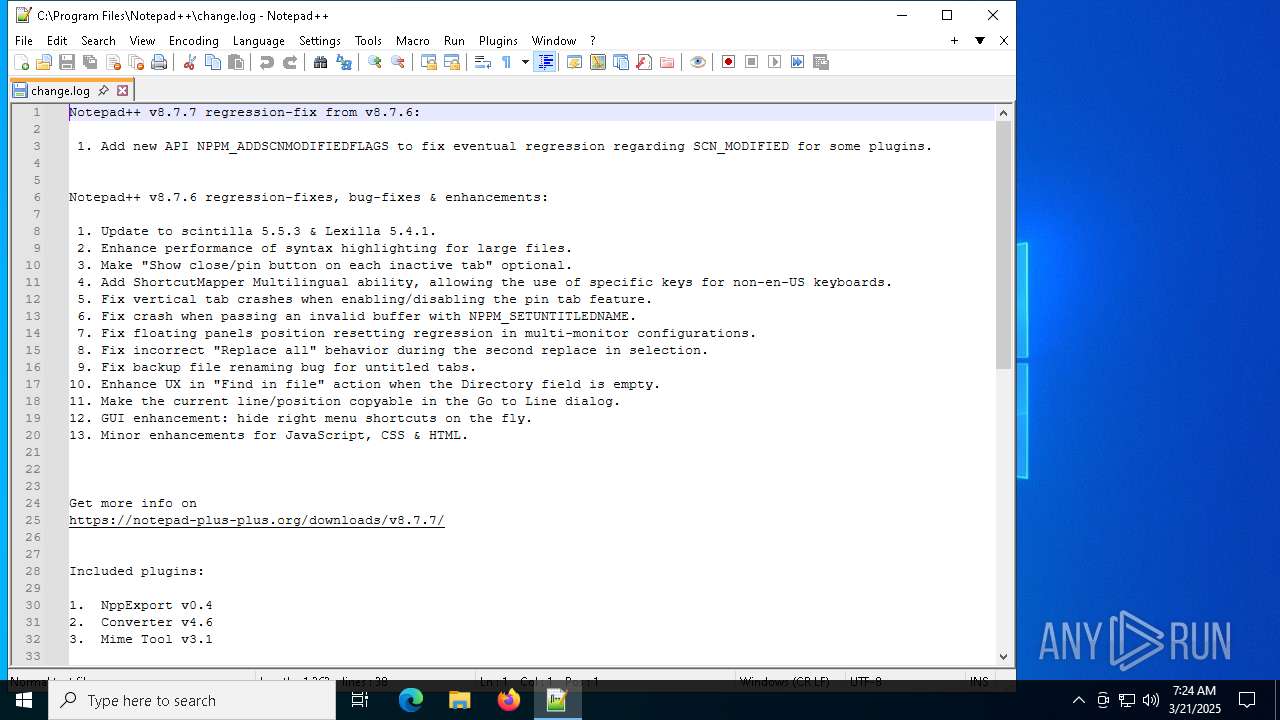The height and width of the screenshot is (720, 1280).
Task: Open Microsoft Edge from the taskbar
Action: 411,700
